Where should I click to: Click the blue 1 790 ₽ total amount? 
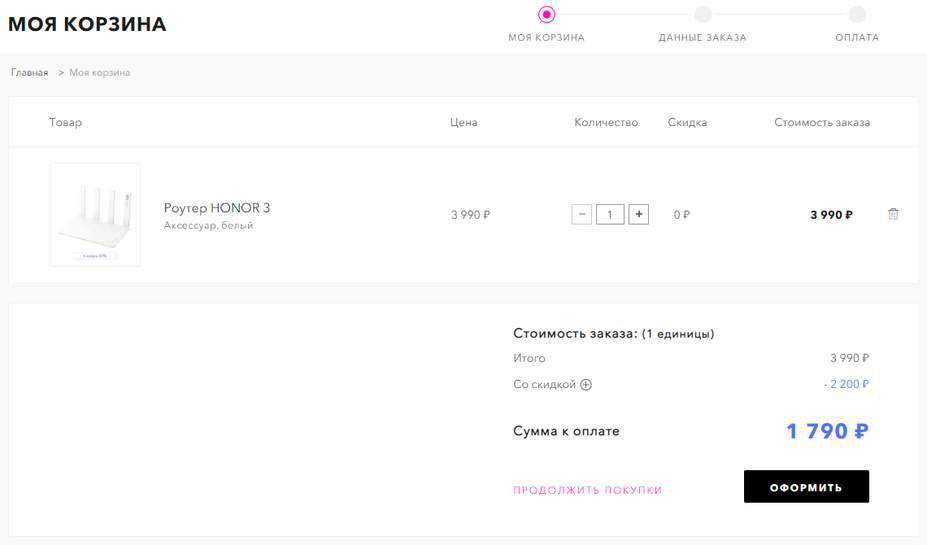pos(827,431)
